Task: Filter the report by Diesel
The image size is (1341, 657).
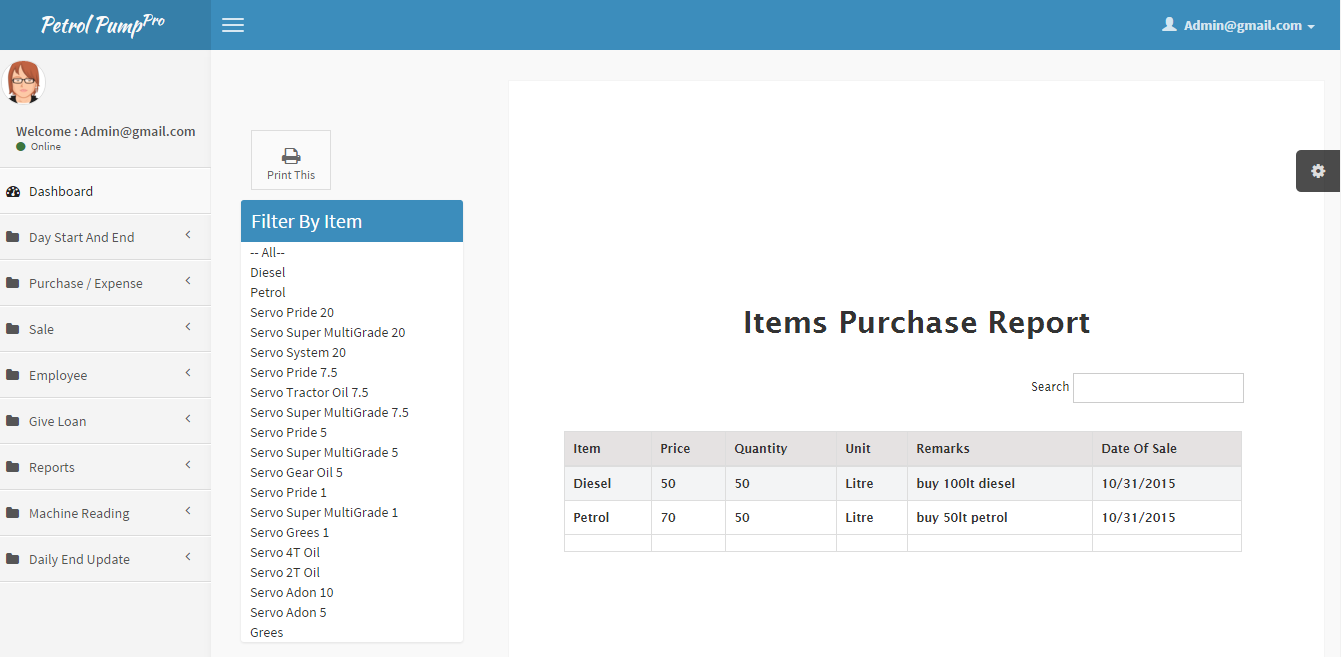Action: coord(268,272)
